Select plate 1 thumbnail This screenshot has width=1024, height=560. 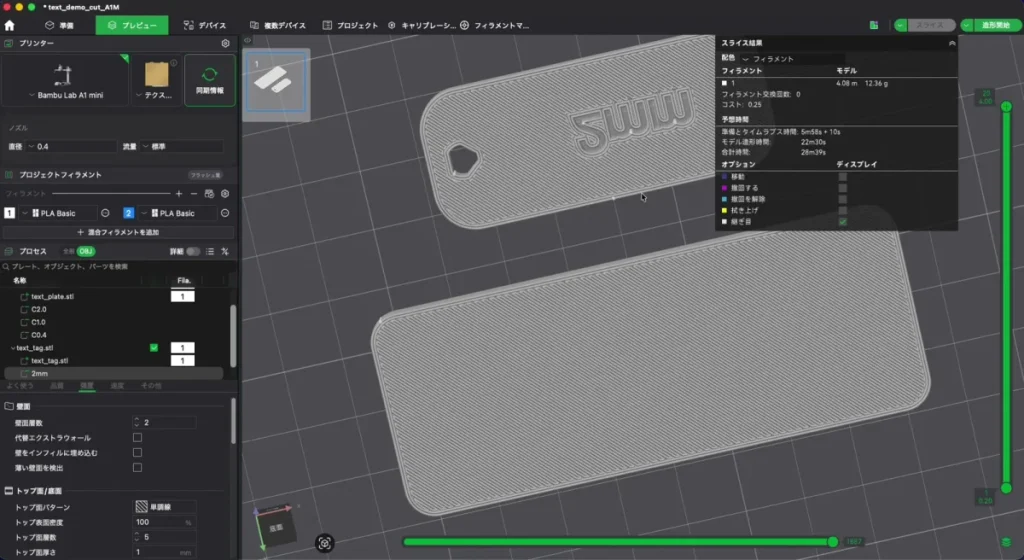click(x=276, y=82)
